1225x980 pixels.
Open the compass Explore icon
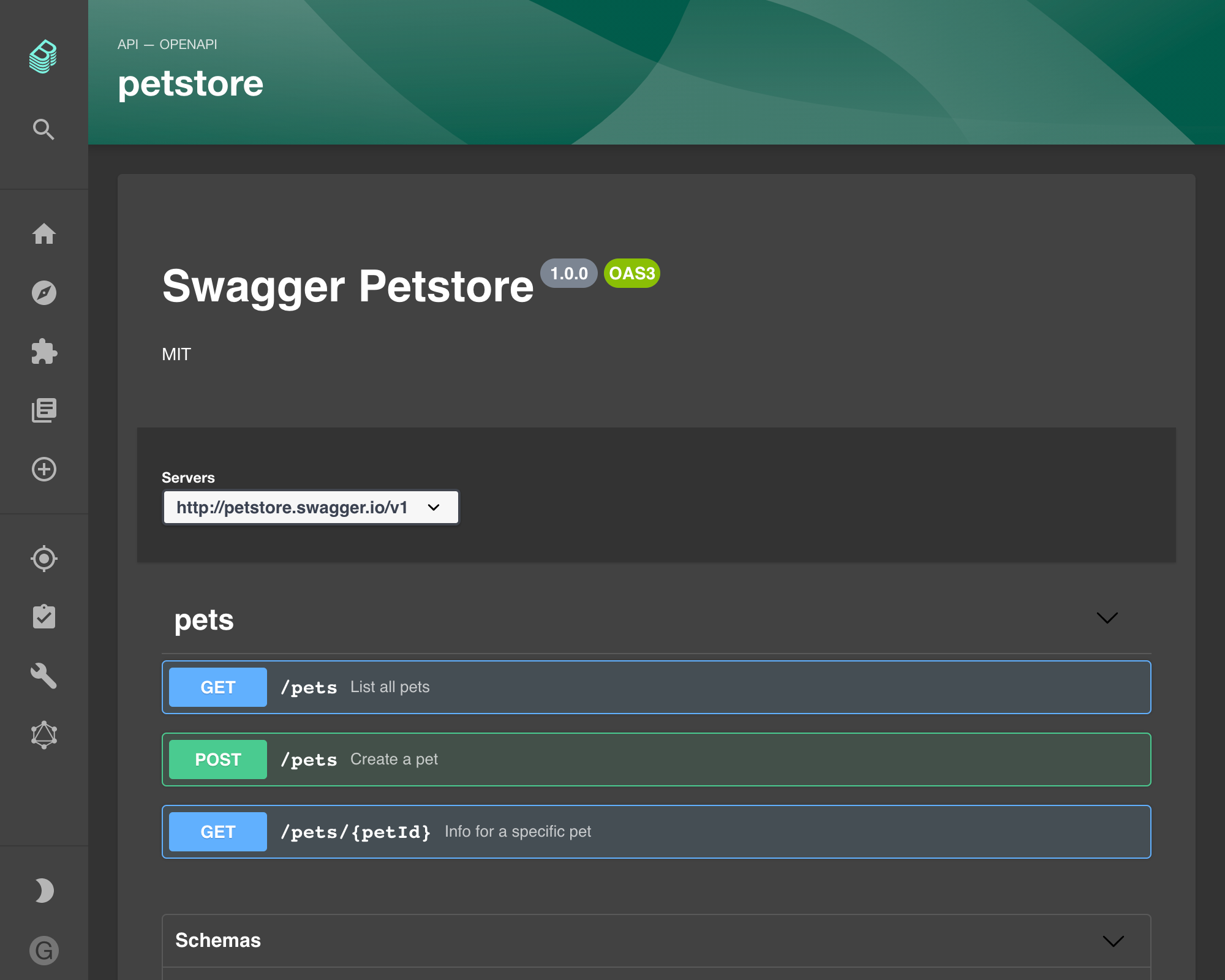44,293
